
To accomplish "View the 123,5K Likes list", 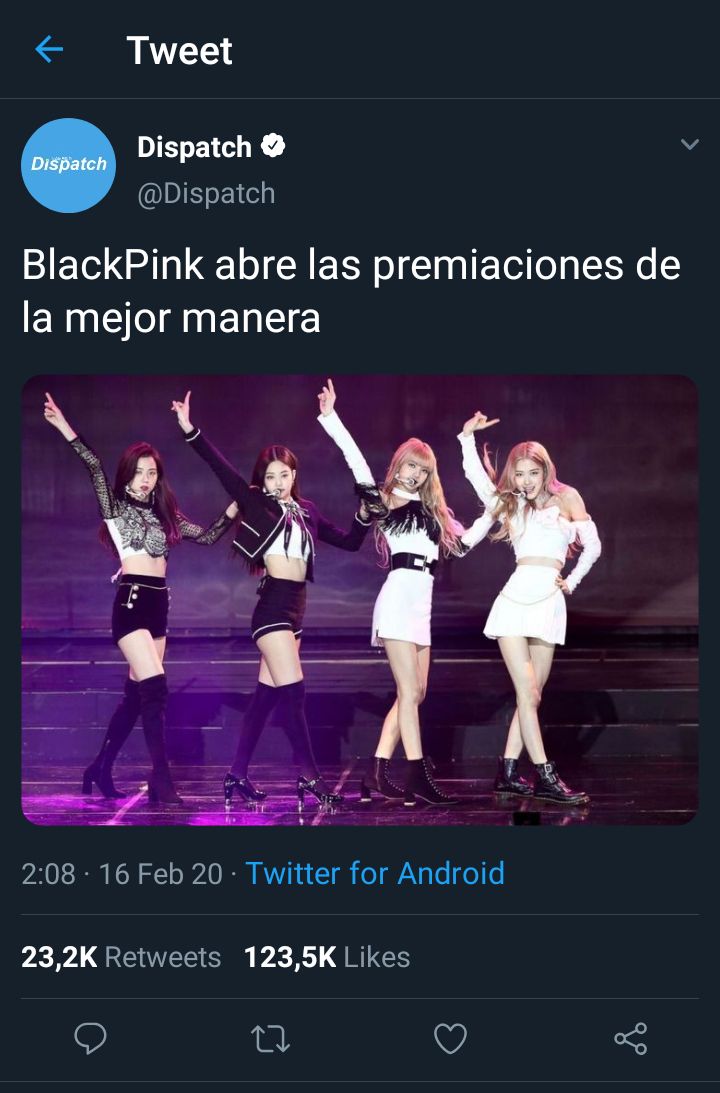I will click(x=327, y=957).
